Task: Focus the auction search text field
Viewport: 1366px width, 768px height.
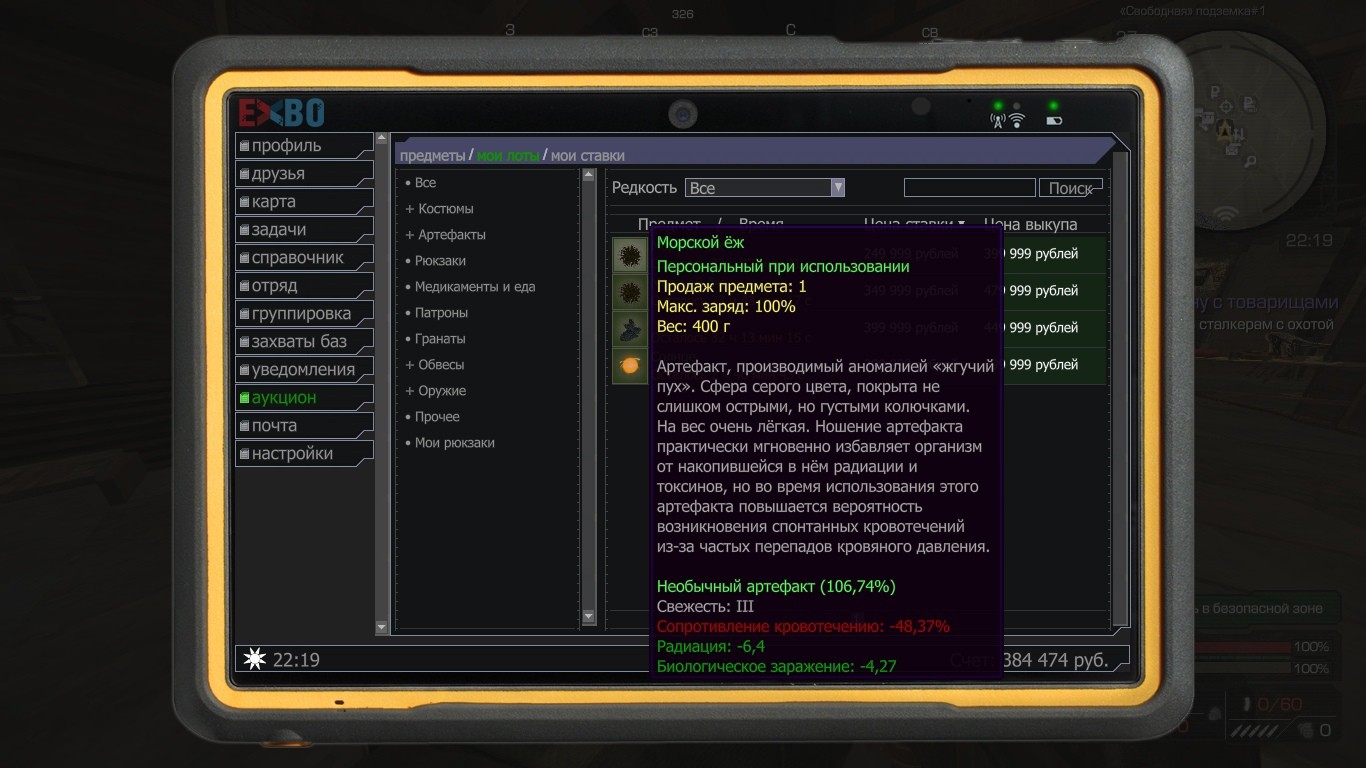Action: point(970,188)
